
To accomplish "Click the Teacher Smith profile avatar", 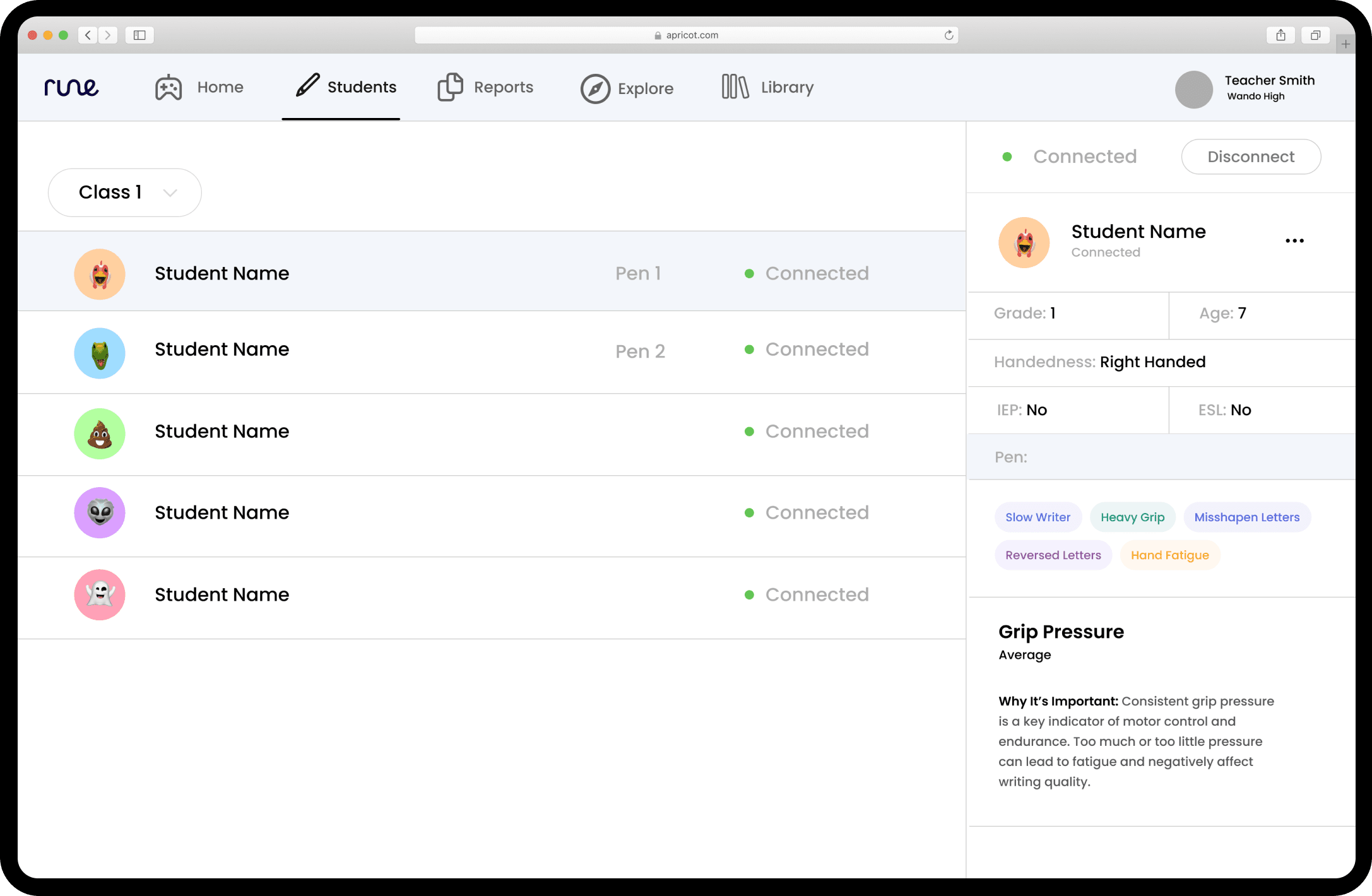I will [x=1193, y=89].
